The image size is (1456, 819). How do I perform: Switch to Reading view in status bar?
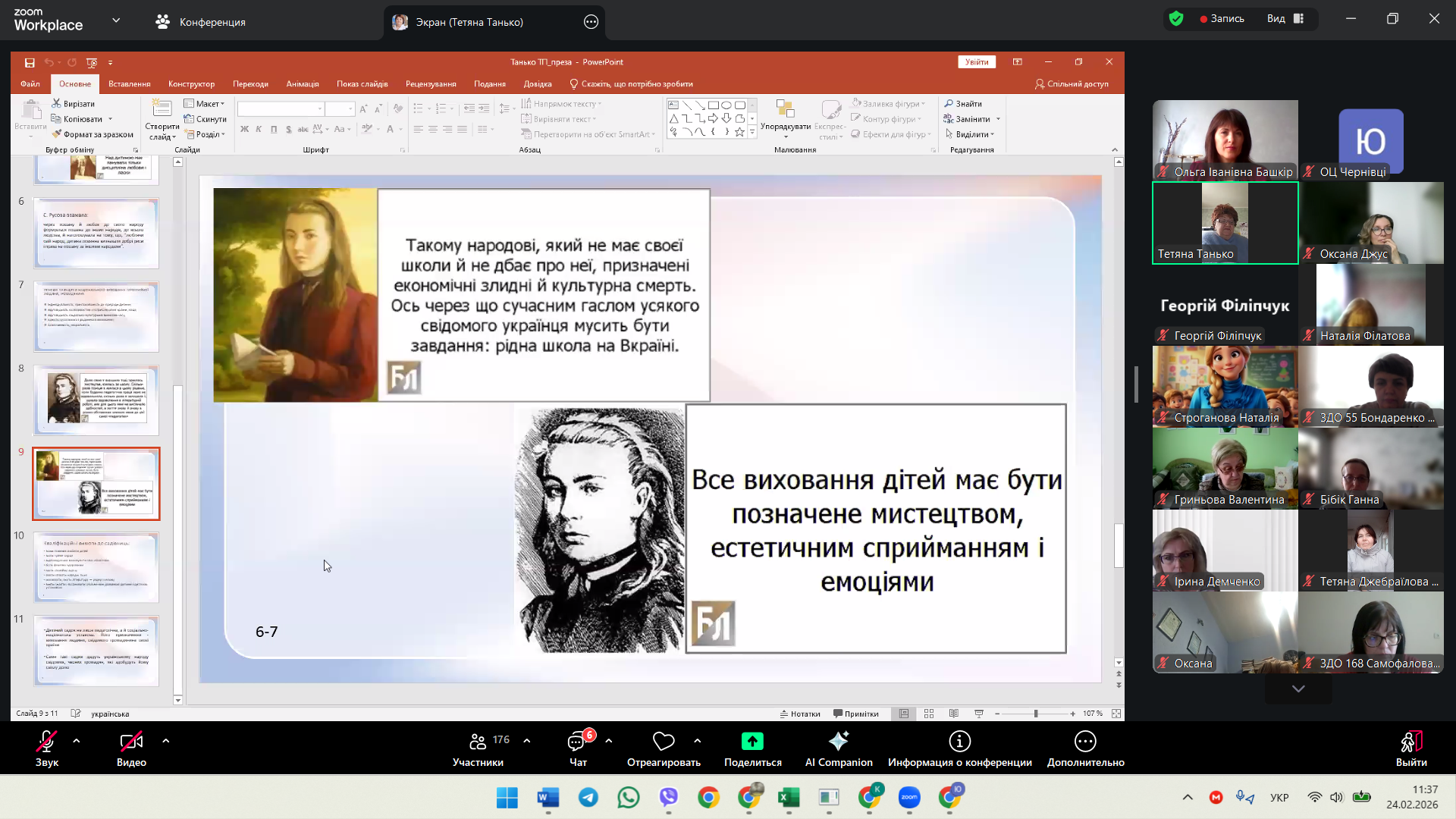pos(954,714)
